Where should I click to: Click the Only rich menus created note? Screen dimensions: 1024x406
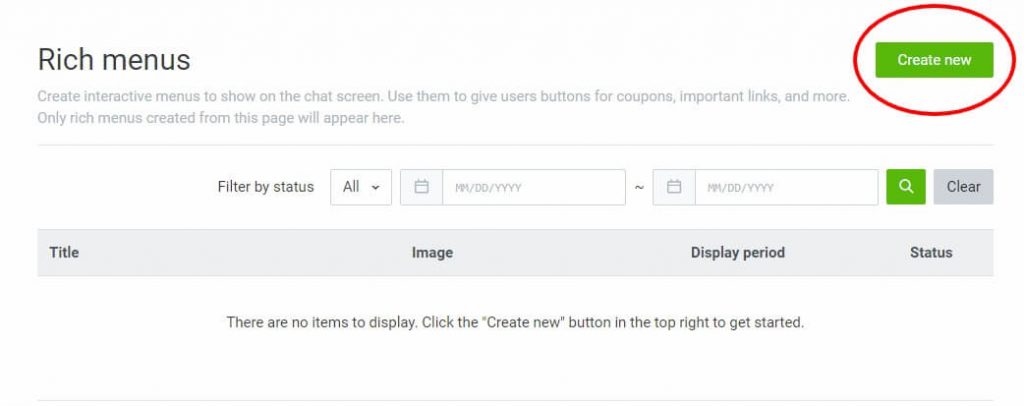point(221,119)
